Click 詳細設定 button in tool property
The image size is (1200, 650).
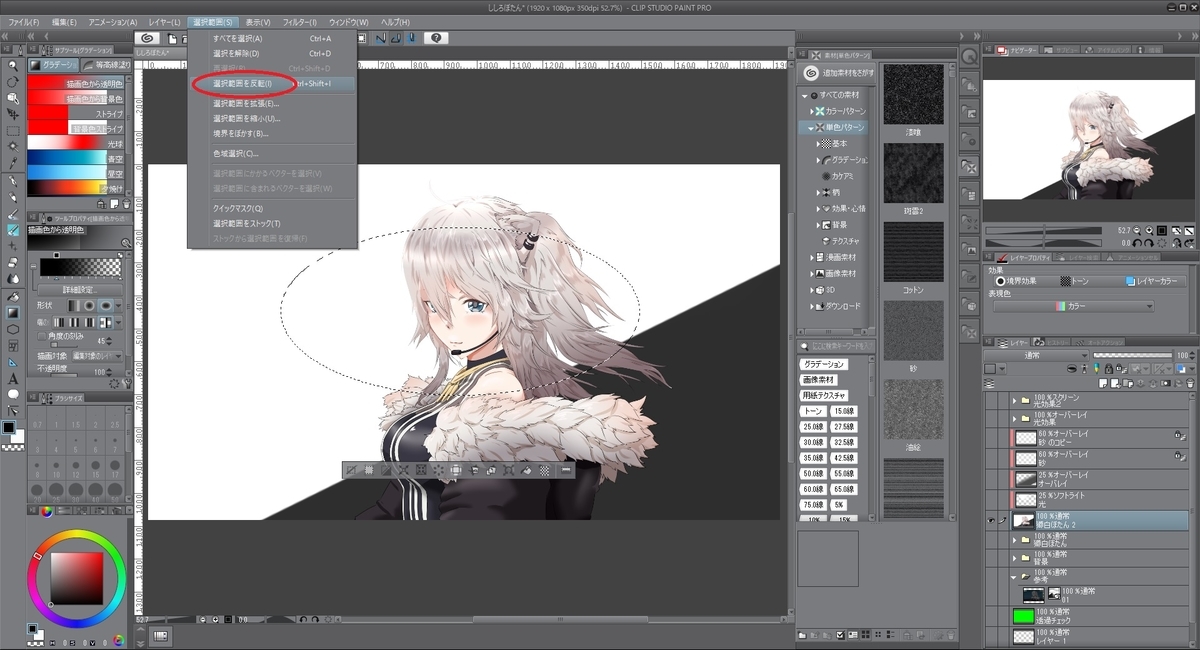(x=80, y=290)
